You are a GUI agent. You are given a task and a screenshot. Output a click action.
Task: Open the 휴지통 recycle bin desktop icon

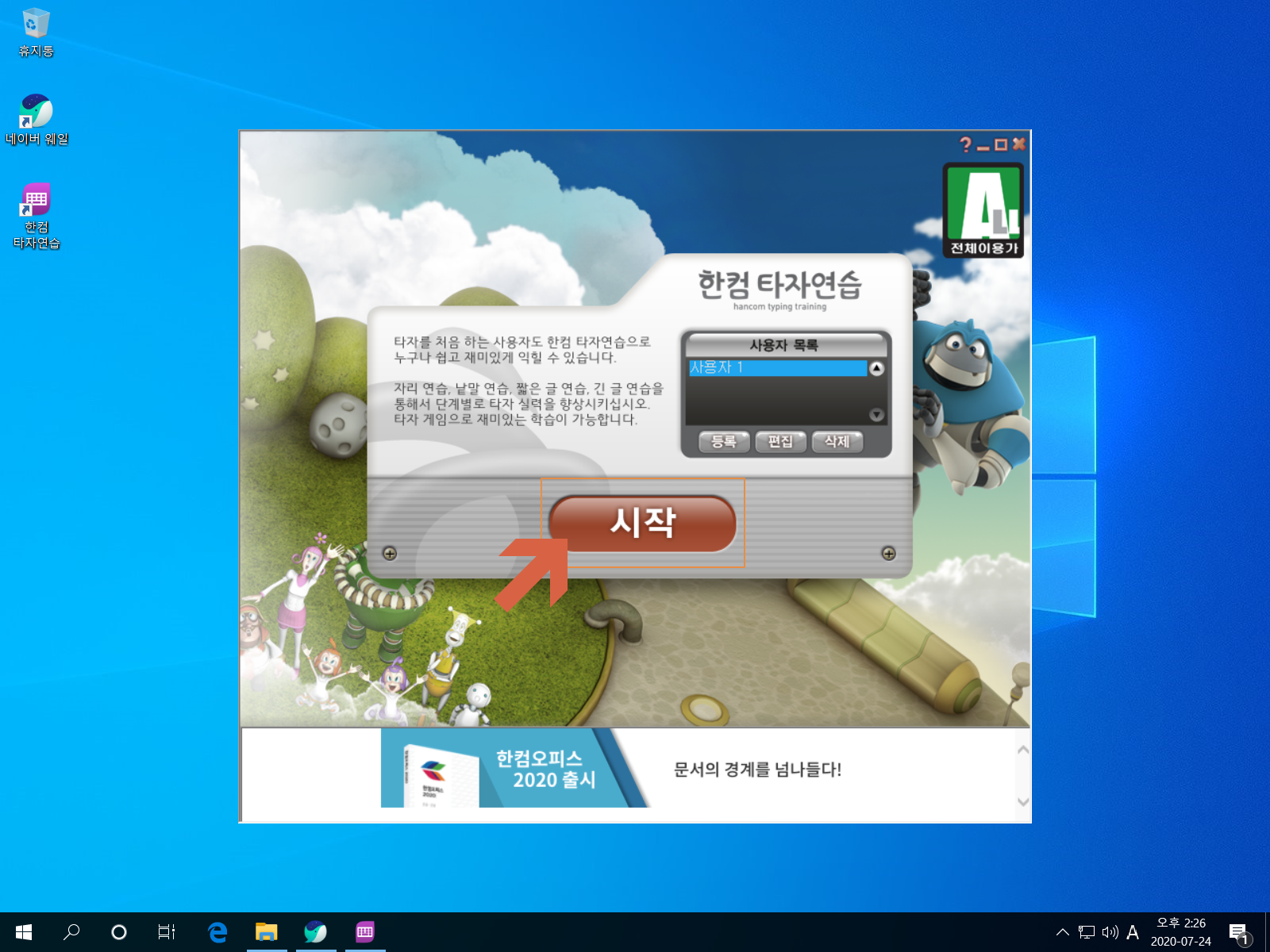pos(36,33)
